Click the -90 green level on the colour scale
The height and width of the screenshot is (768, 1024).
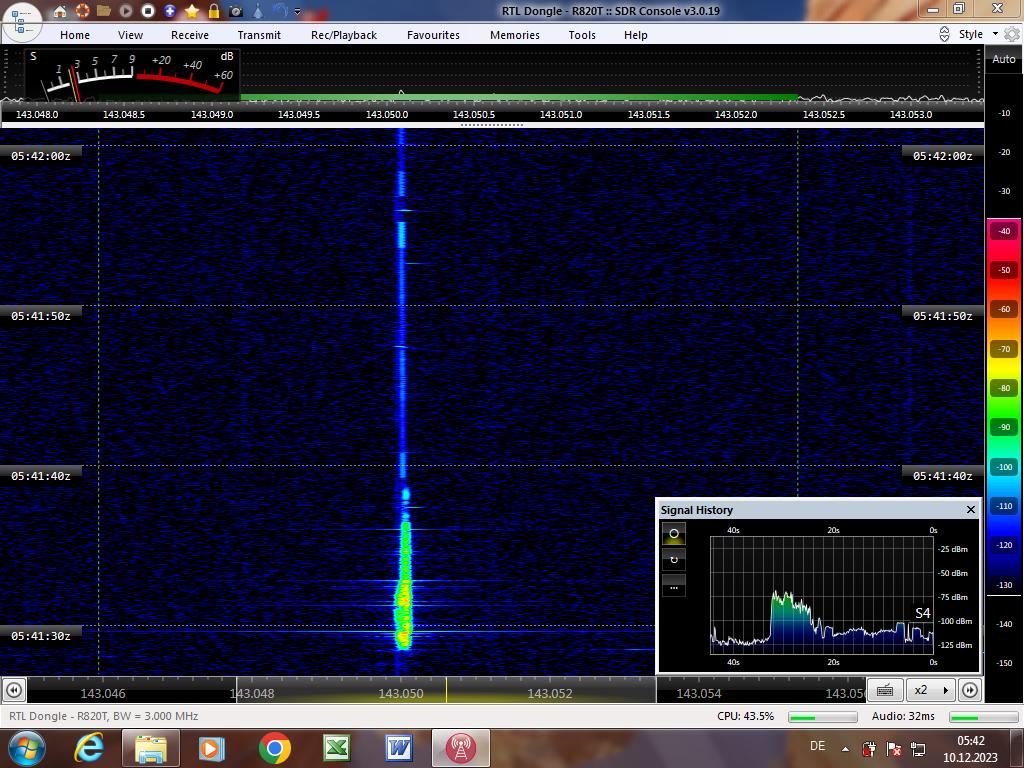tap(1004, 427)
